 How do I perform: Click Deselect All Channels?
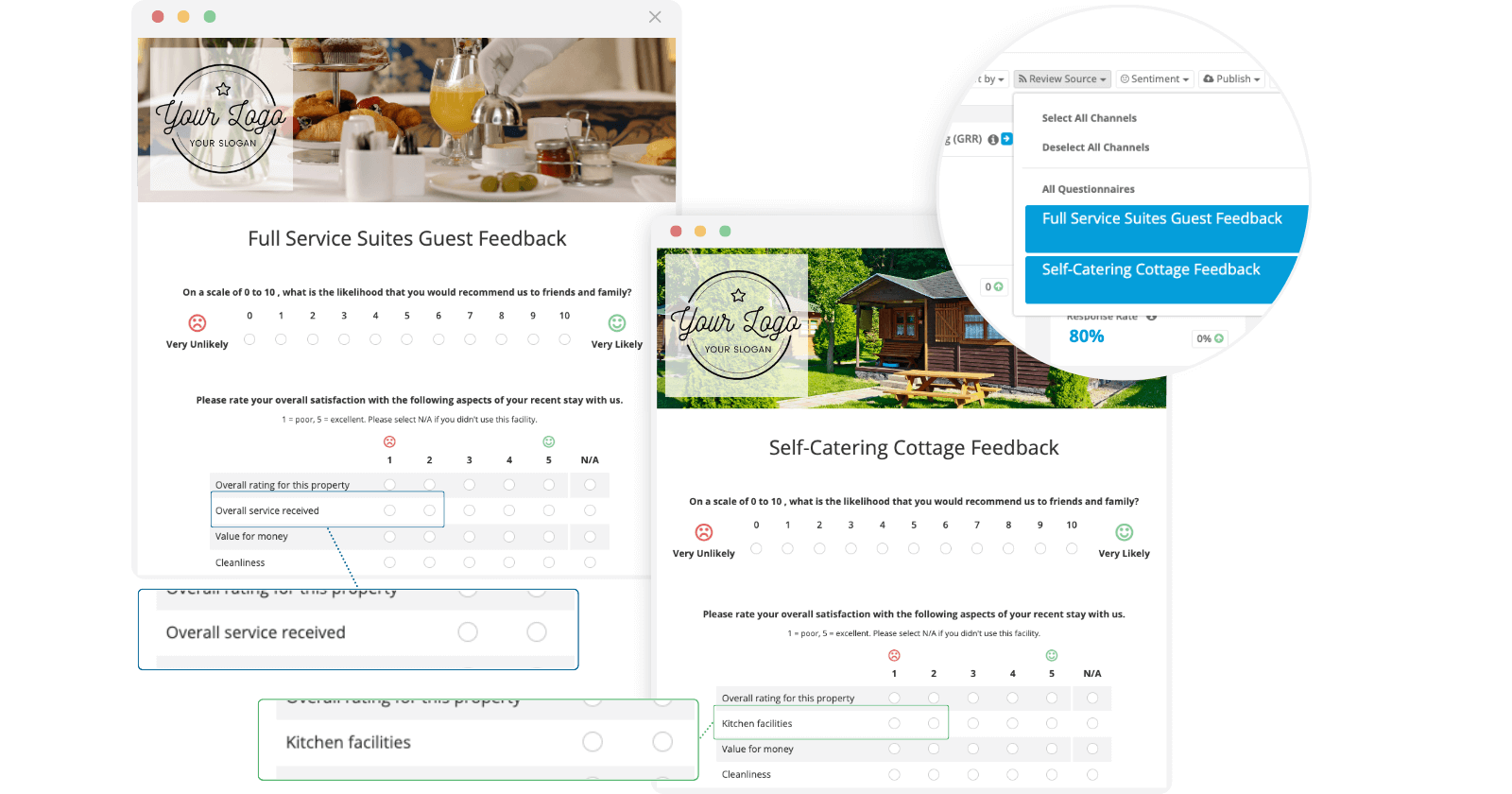coord(1095,147)
